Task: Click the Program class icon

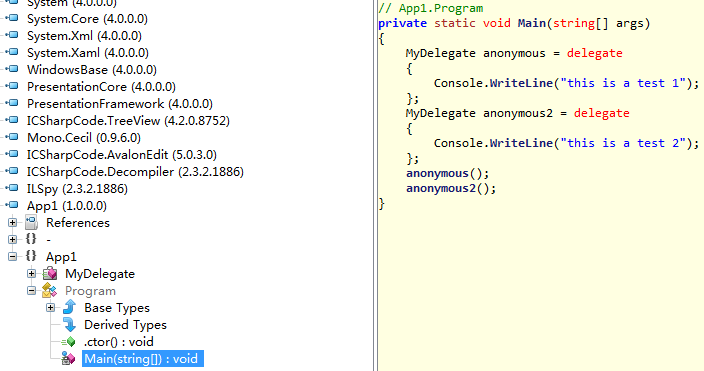Action: [49, 291]
